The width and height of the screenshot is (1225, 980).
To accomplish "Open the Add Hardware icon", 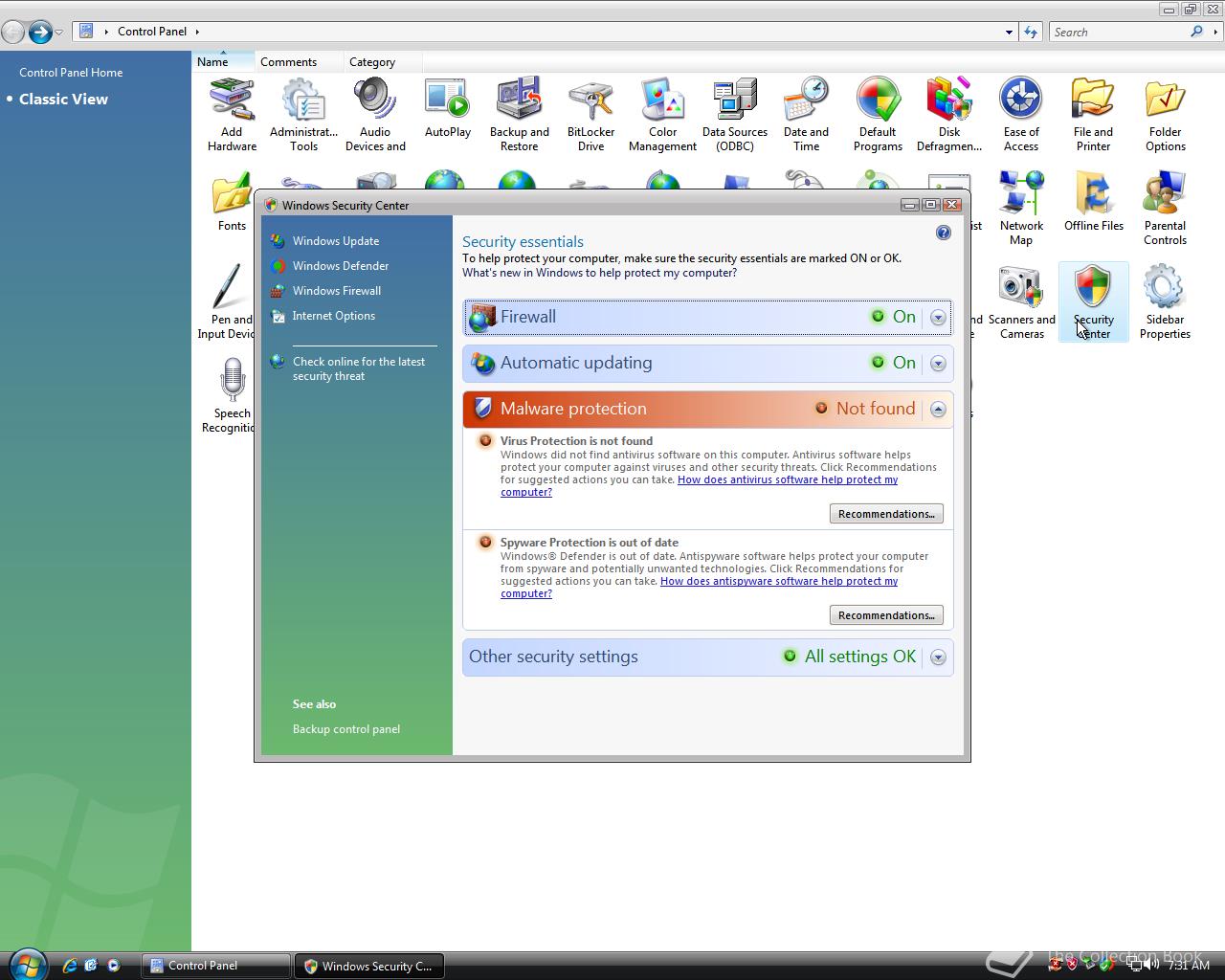I will pos(232,115).
